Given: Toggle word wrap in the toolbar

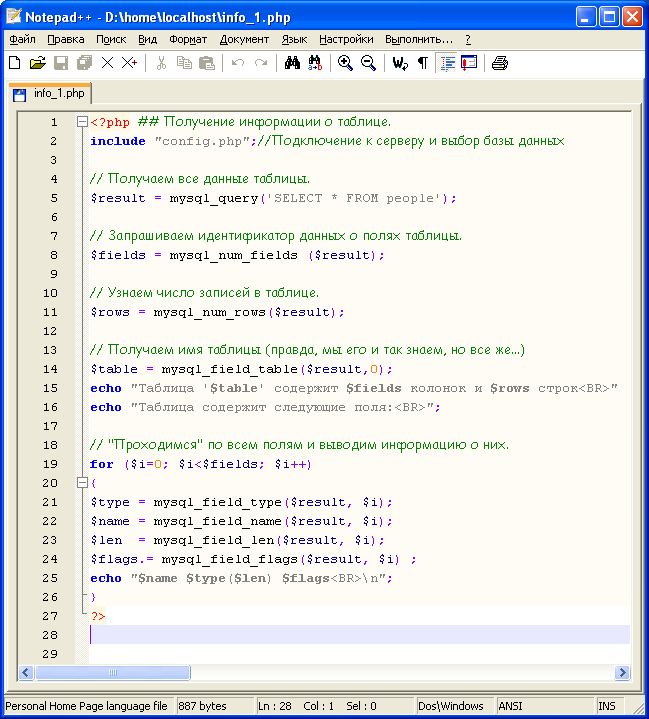Looking at the screenshot, I should point(399,63).
